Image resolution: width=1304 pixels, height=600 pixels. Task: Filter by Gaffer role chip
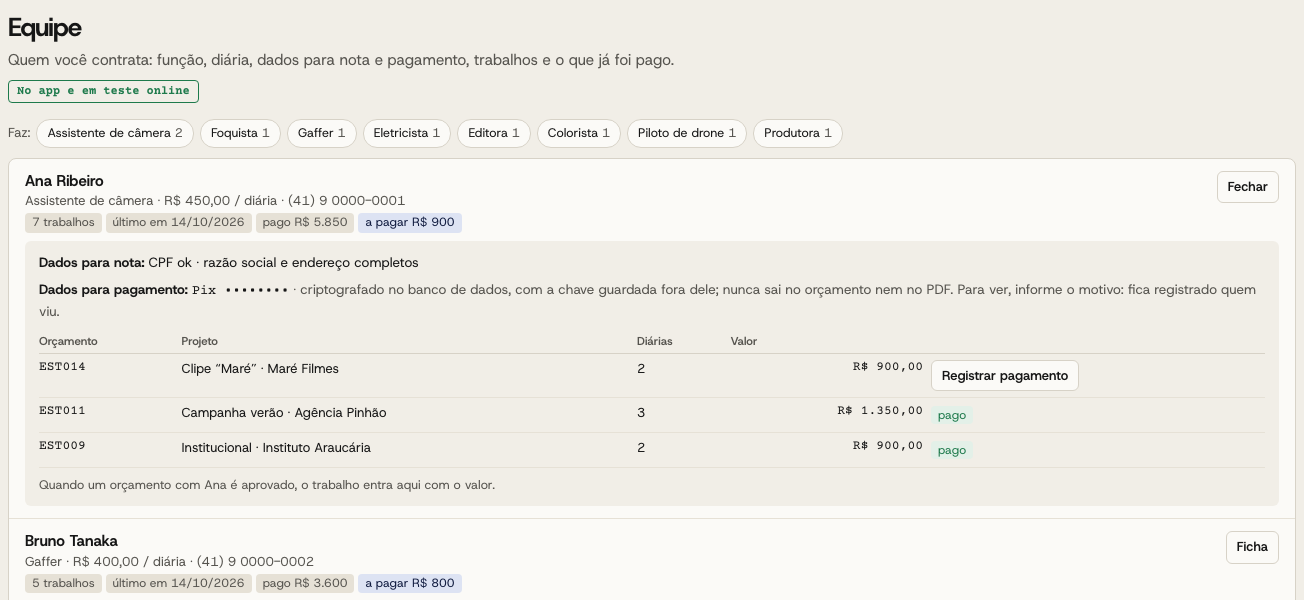click(x=322, y=133)
